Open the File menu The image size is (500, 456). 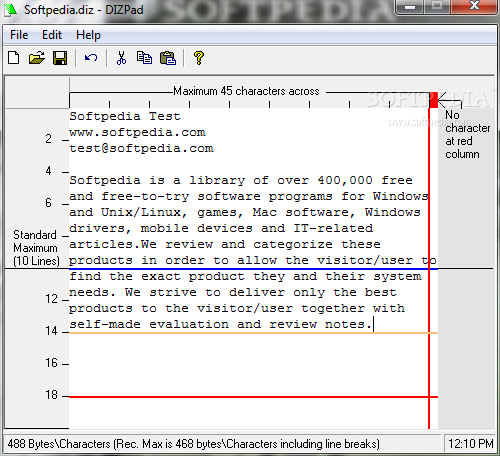(x=19, y=35)
